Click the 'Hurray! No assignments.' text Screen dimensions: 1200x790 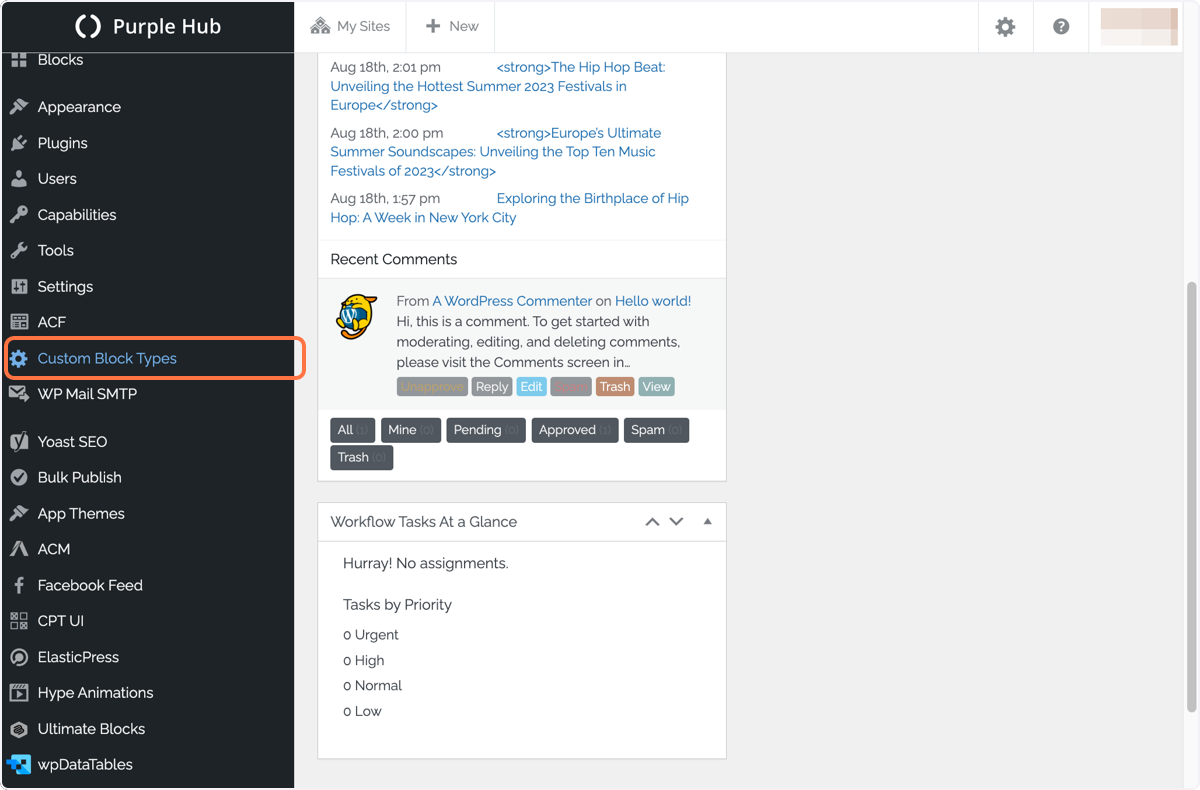click(x=426, y=564)
